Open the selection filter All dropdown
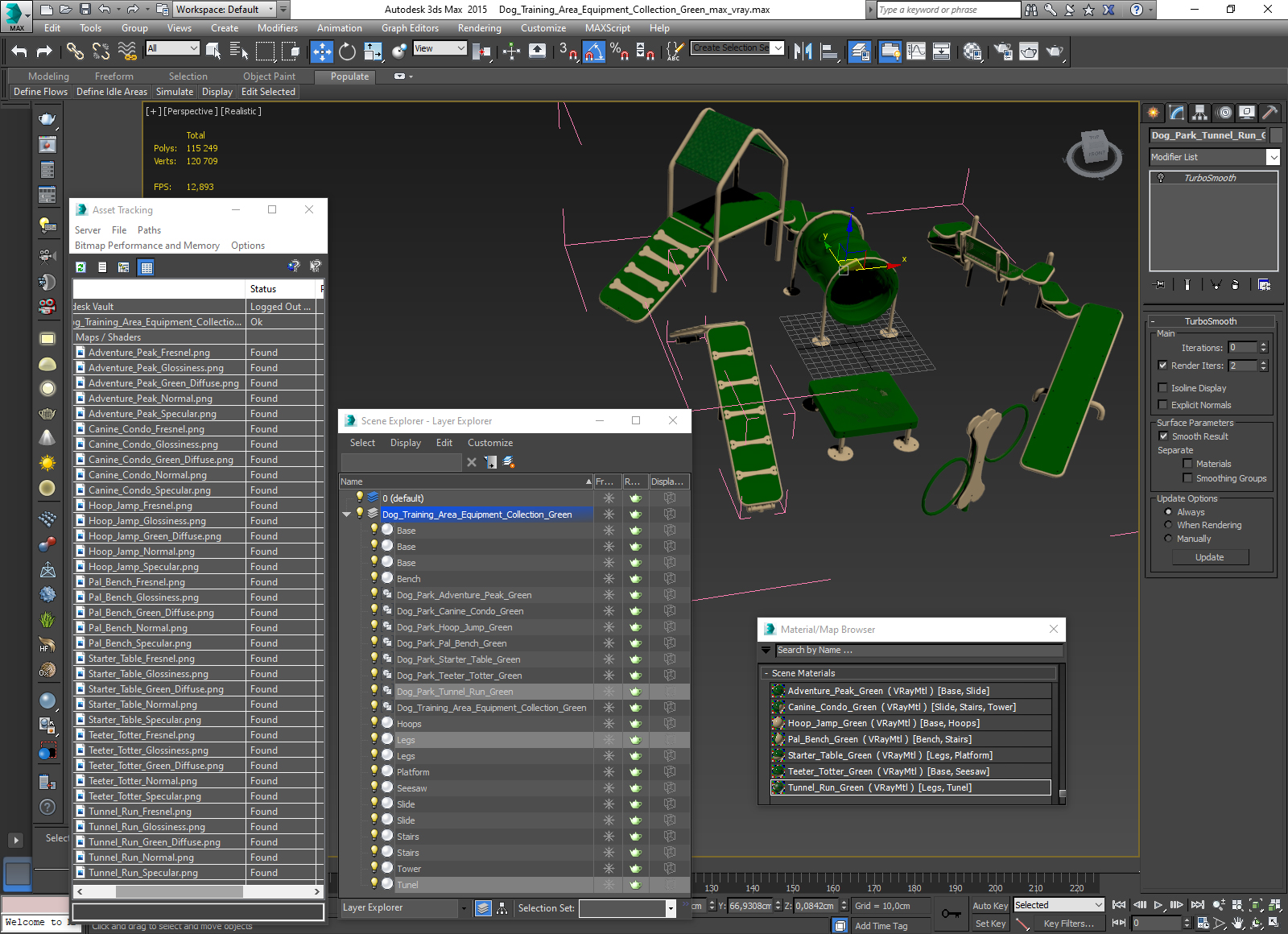 (x=172, y=48)
